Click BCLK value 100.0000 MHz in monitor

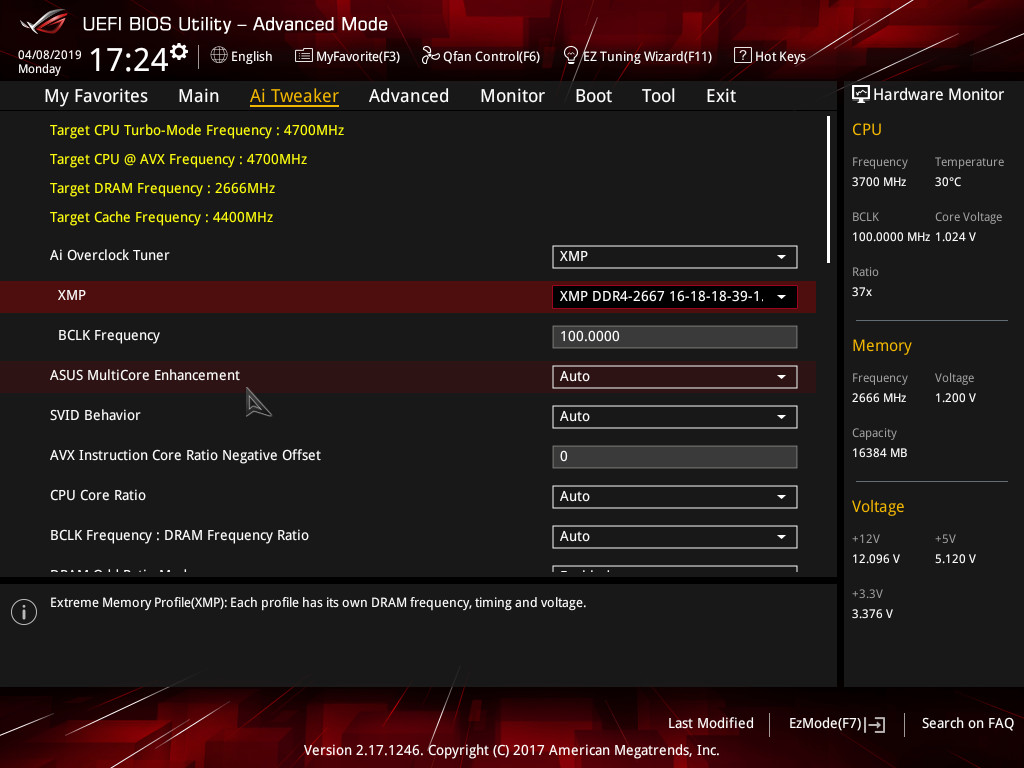[x=890, y=236]
